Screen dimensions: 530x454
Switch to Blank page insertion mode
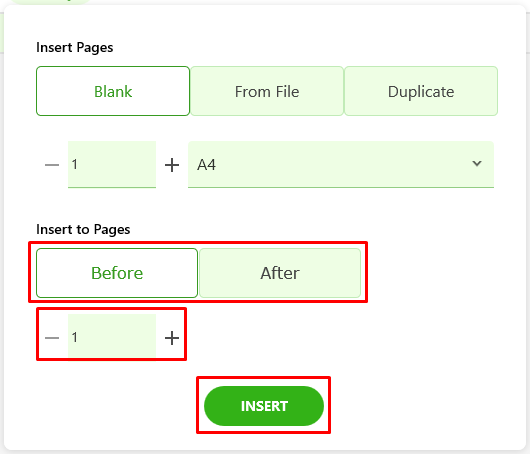(x=113, y=91)
